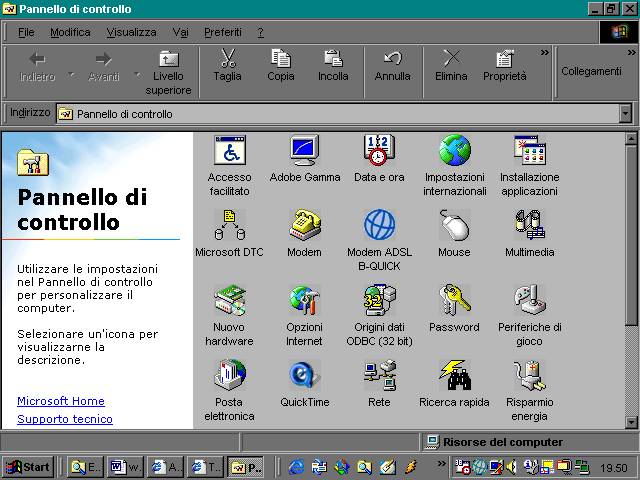Click the scrollbar down arrow
The width and height of the screenshot is (640, 480).
(631, 422)
